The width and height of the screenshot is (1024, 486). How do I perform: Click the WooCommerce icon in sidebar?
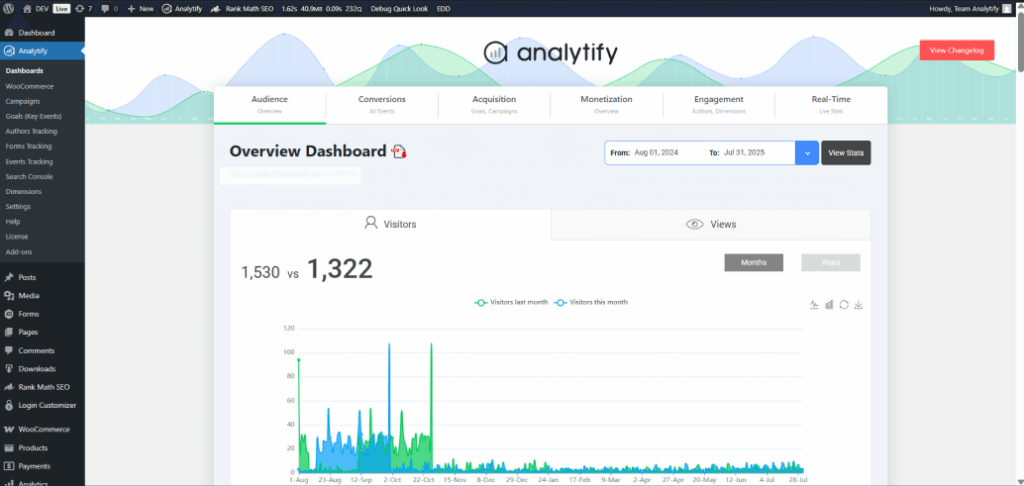(x=9, y=429)
